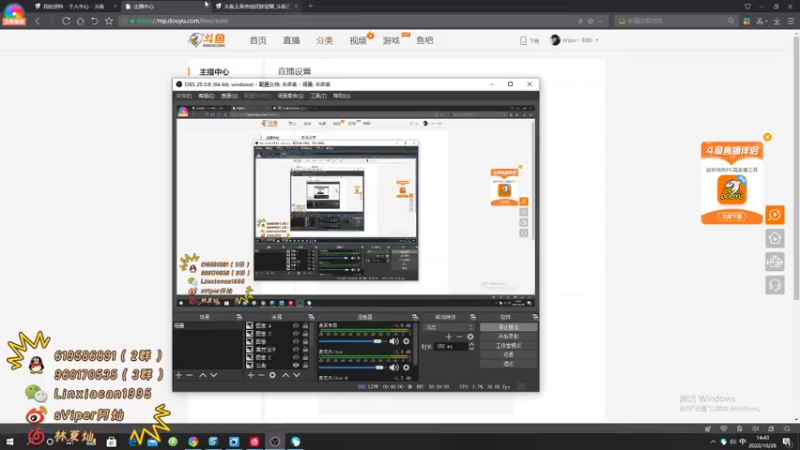The height and width of the screenshot is (450, 800).
Task: Open OBS 设置 settings button
Action: pos(508,355)
